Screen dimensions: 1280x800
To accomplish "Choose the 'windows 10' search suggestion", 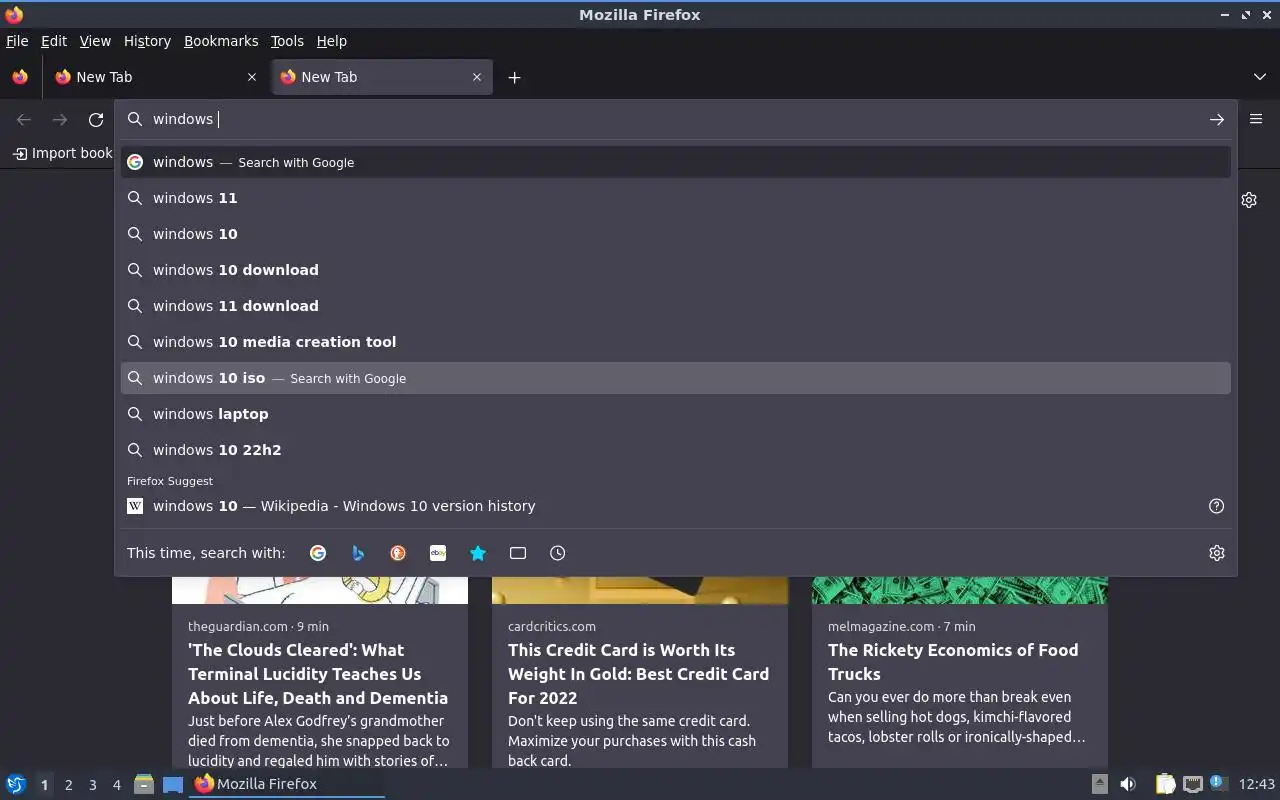I will click(x=676, y=234).
